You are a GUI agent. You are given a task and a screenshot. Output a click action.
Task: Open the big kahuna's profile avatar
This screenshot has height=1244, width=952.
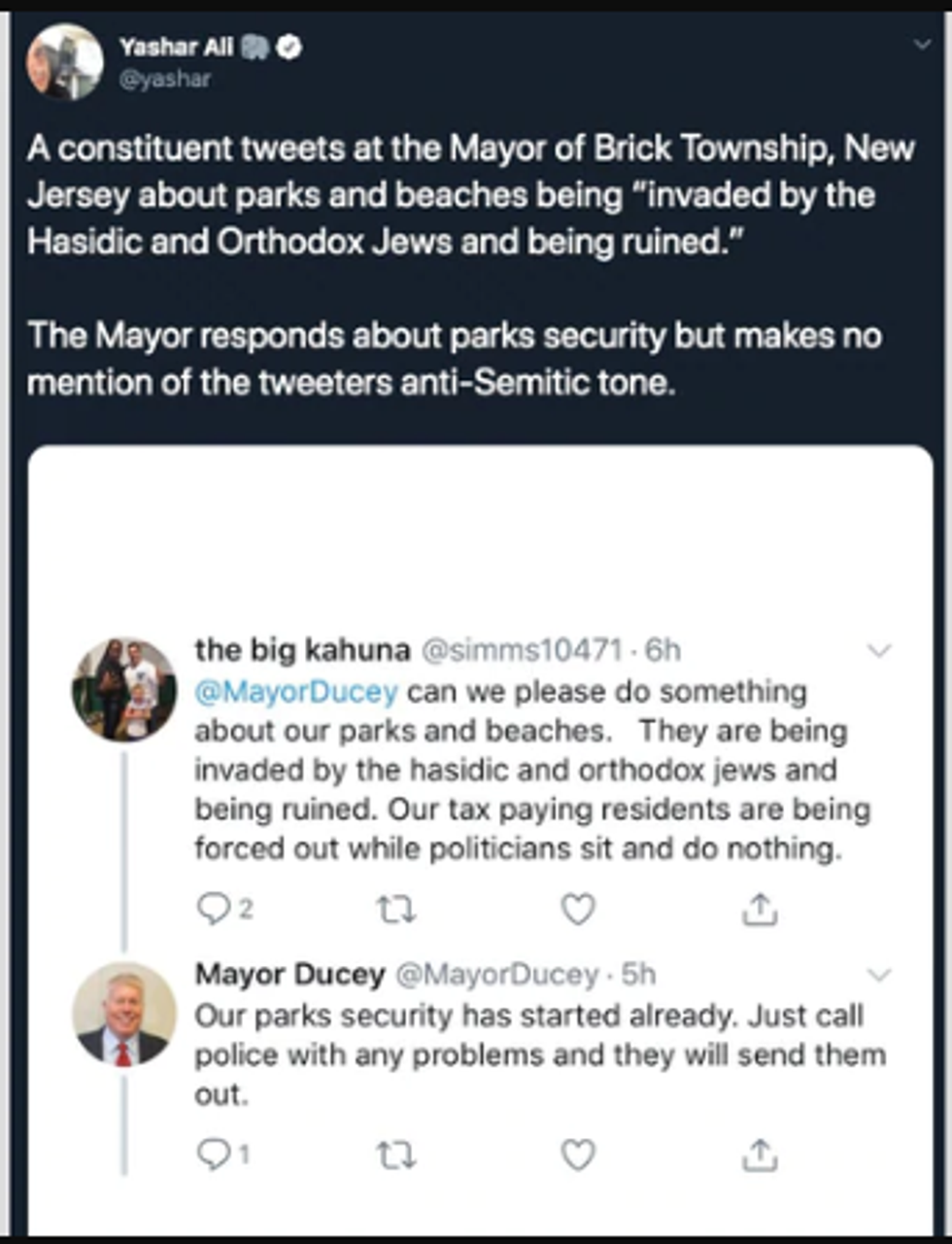tap(124, 689)
